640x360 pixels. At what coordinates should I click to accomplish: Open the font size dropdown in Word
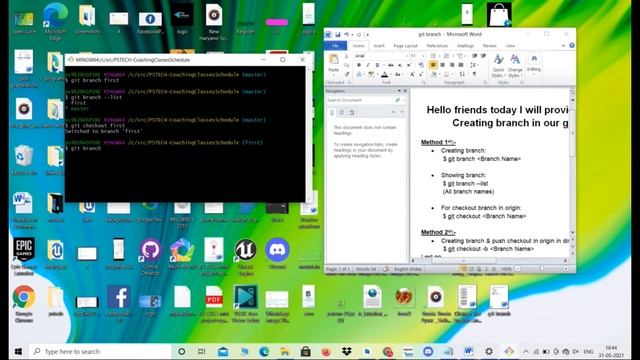click(x=423, y=56)
